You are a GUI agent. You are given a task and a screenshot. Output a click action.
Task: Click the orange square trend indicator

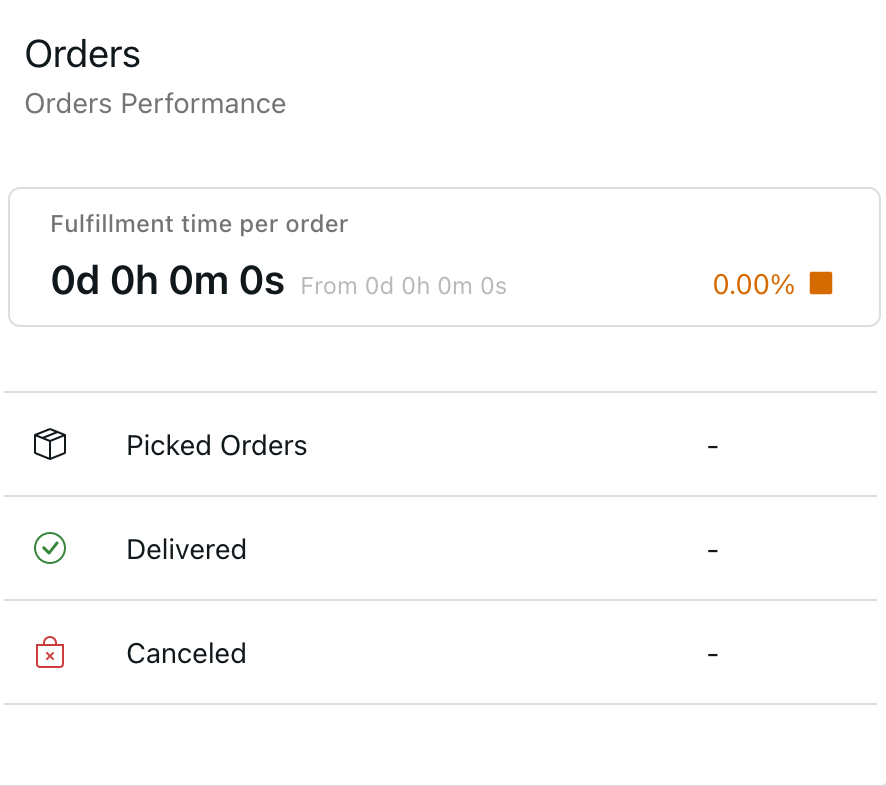[821, 284]
